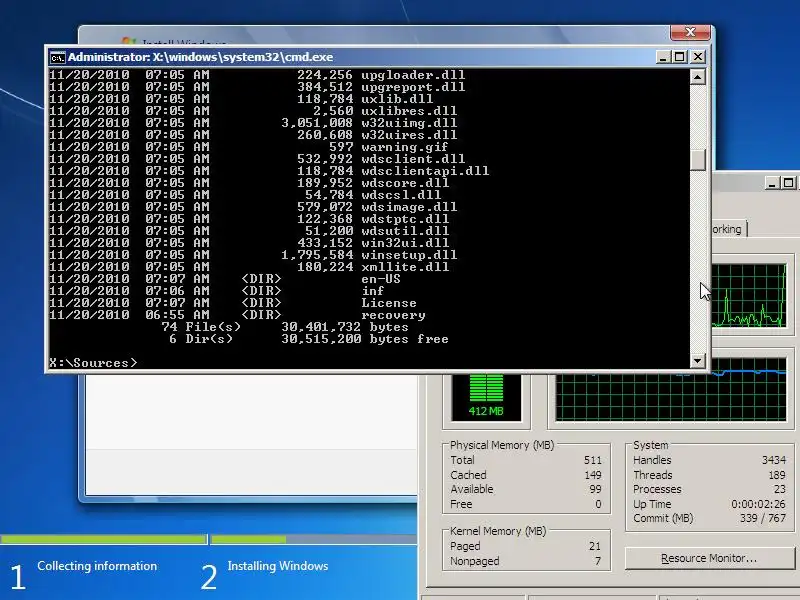Image resolution: width=800 pixels, height=600 pixels.
Task: Click winsetup.dll in the directory listing
Action: click(409, 255)
